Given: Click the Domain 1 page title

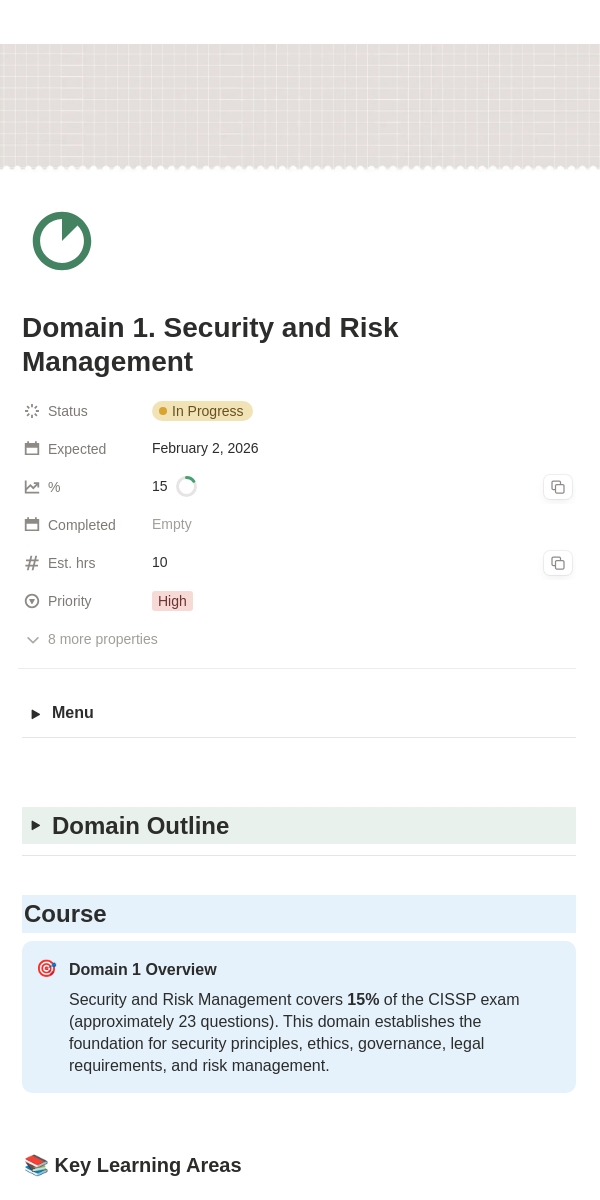Looking at the screenshot, I should tap(210, 344).
